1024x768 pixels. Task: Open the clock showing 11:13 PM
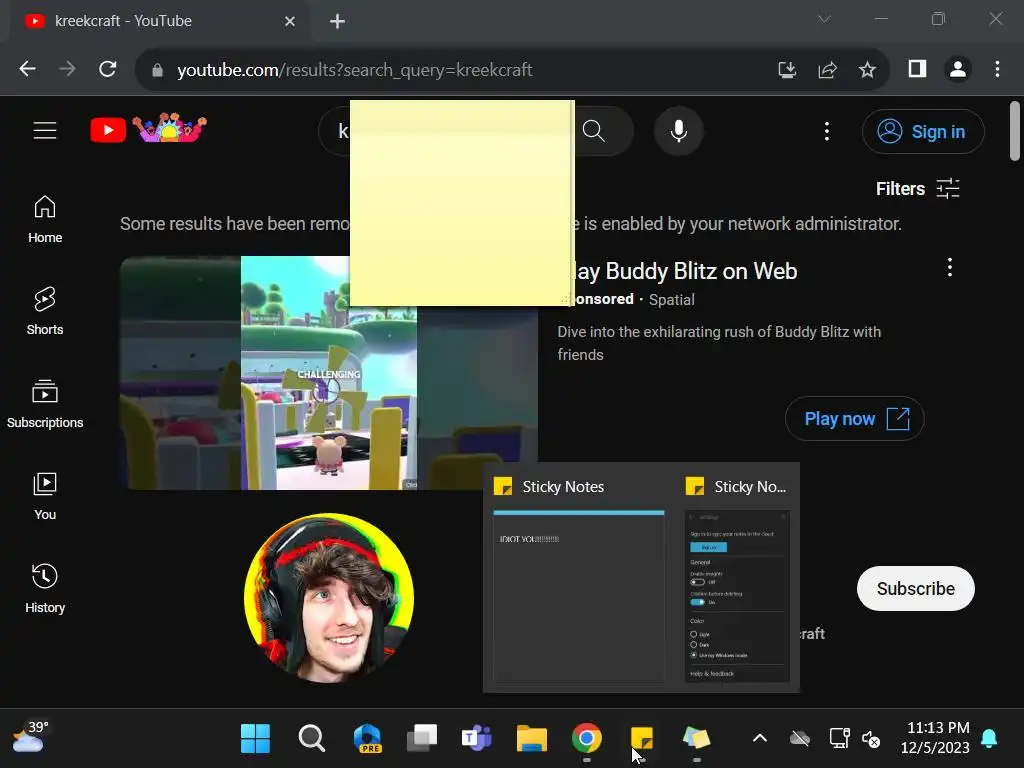(935, 738)
